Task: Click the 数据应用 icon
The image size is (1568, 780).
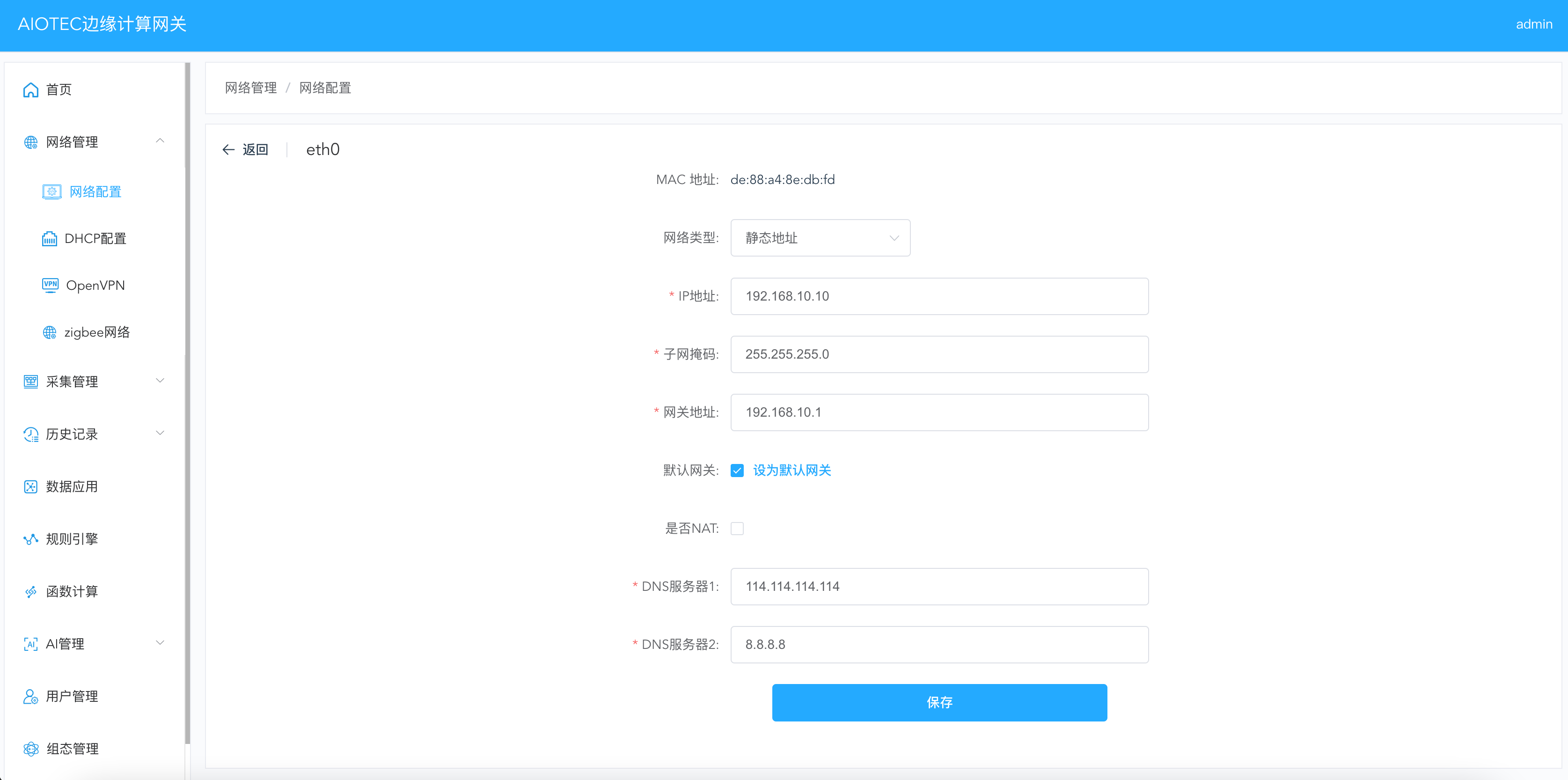Action: point(30,486)
